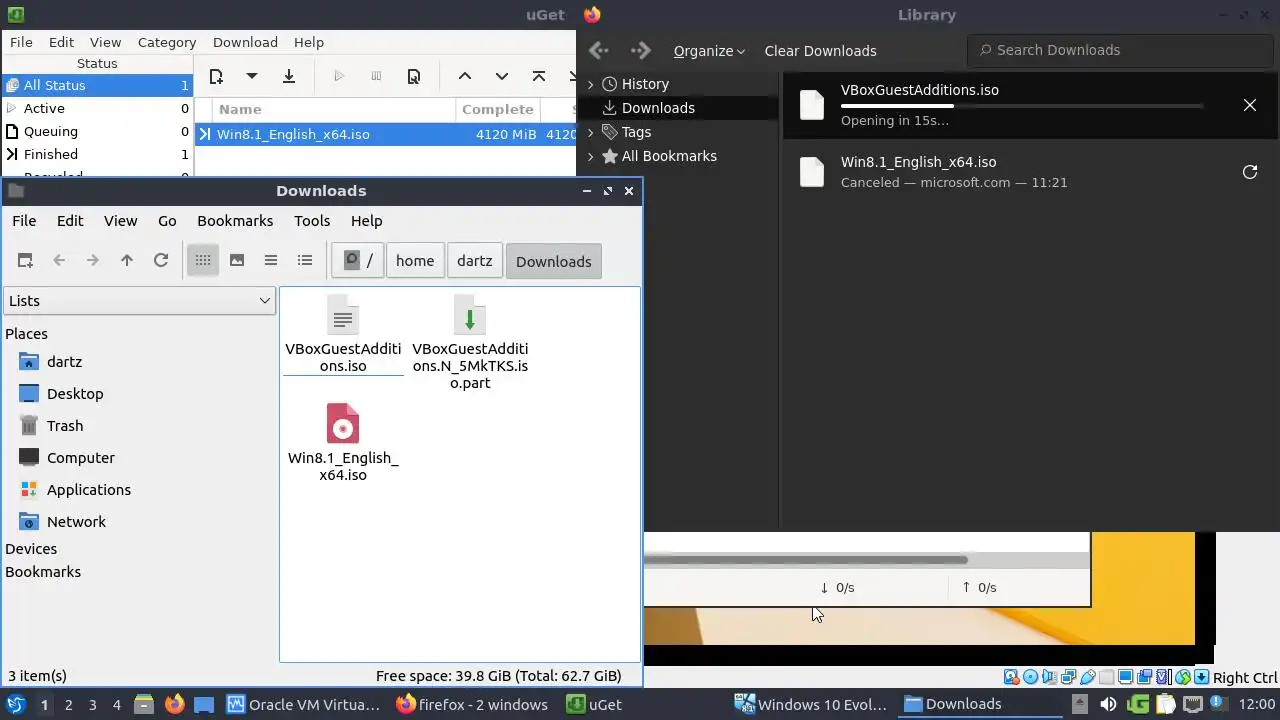Open Trash in Places sidebar
1280x720 pixels.
65,426
